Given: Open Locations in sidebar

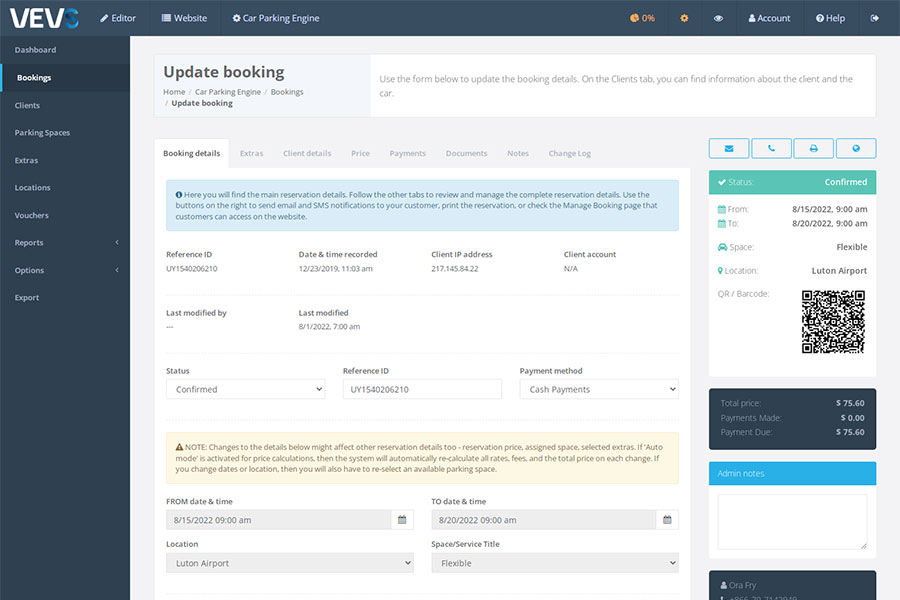Looking at the screenshot, I should click(65, 188).
